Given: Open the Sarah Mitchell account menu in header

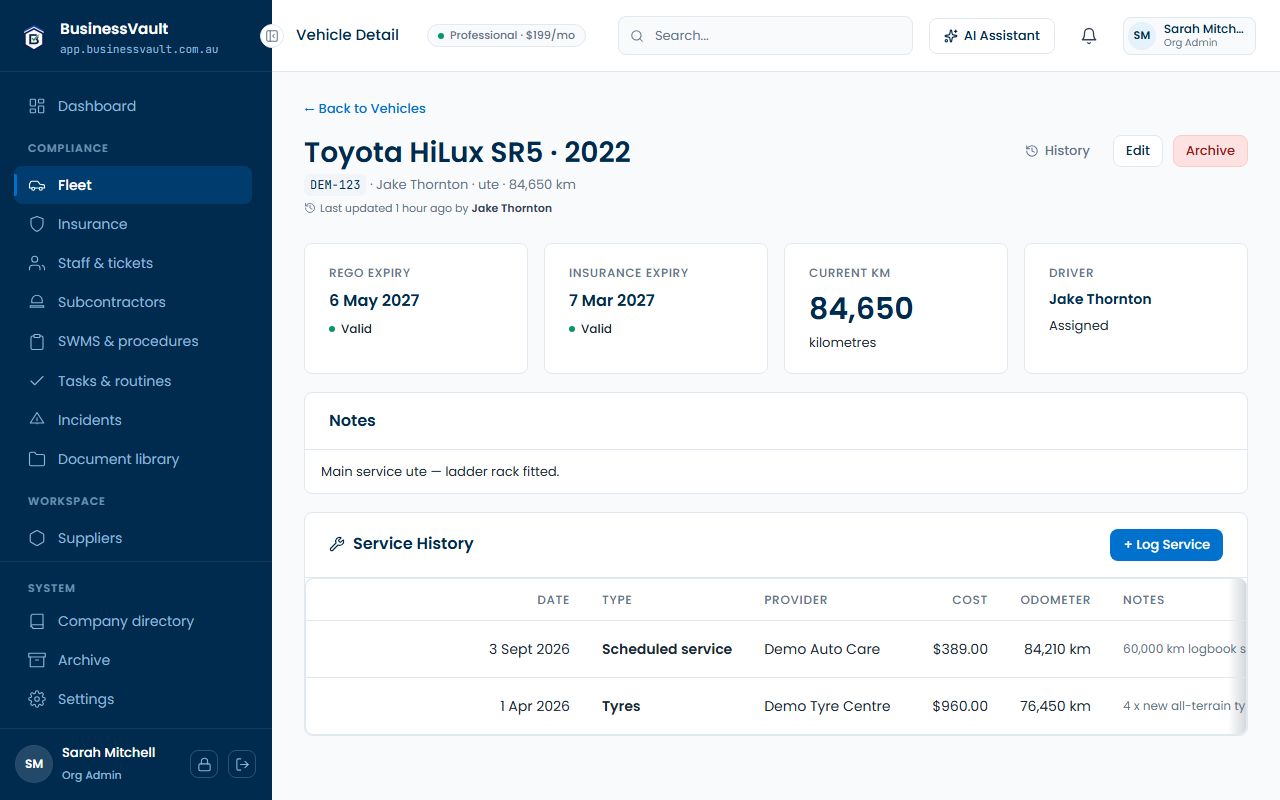Looking at the screenshot, I should pos(1189,36).
